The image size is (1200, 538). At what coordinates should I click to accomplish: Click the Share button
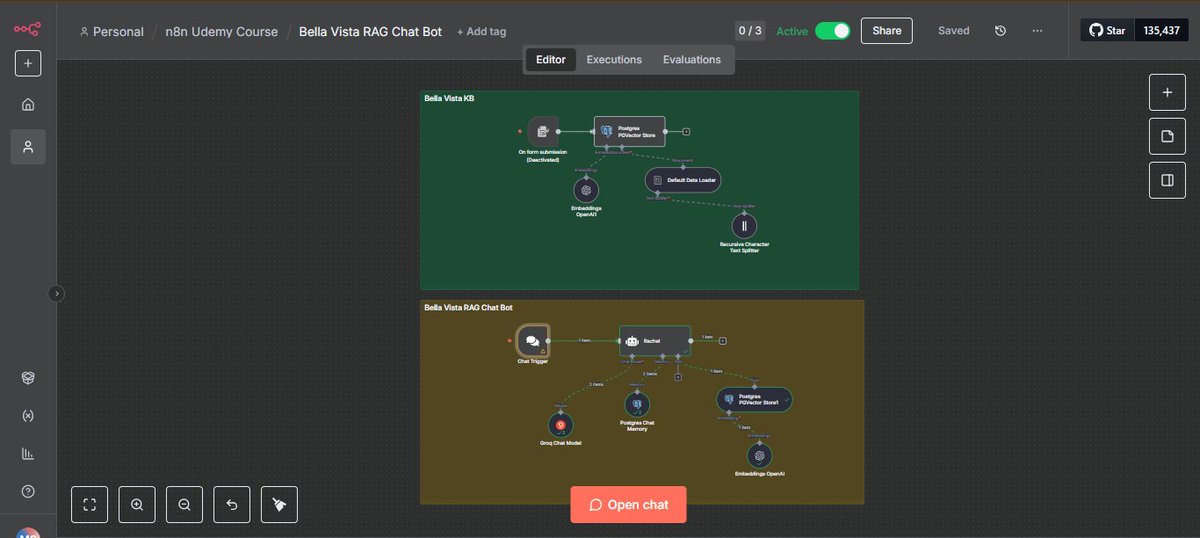pyautogui.click(x=886, y=31)
